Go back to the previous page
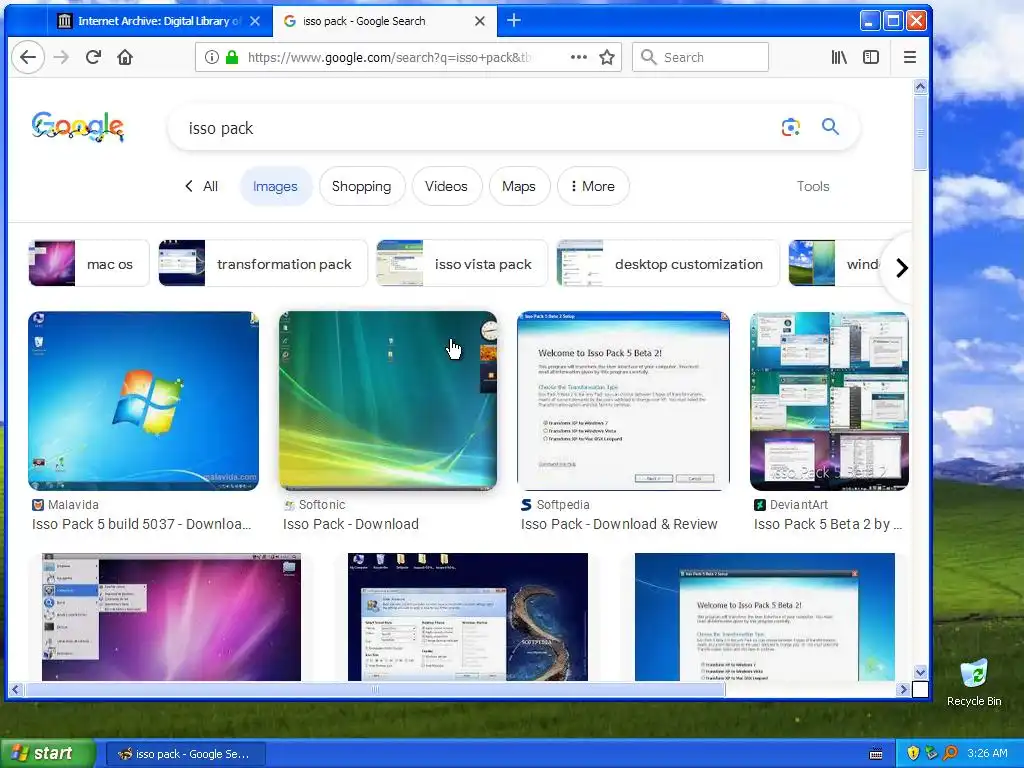Screen dimensions: 1024x768 coord(28,57)
